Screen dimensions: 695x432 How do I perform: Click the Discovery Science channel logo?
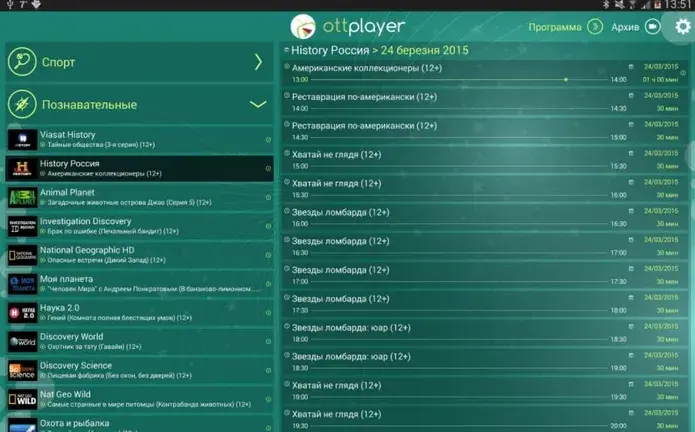pos(22,370)
